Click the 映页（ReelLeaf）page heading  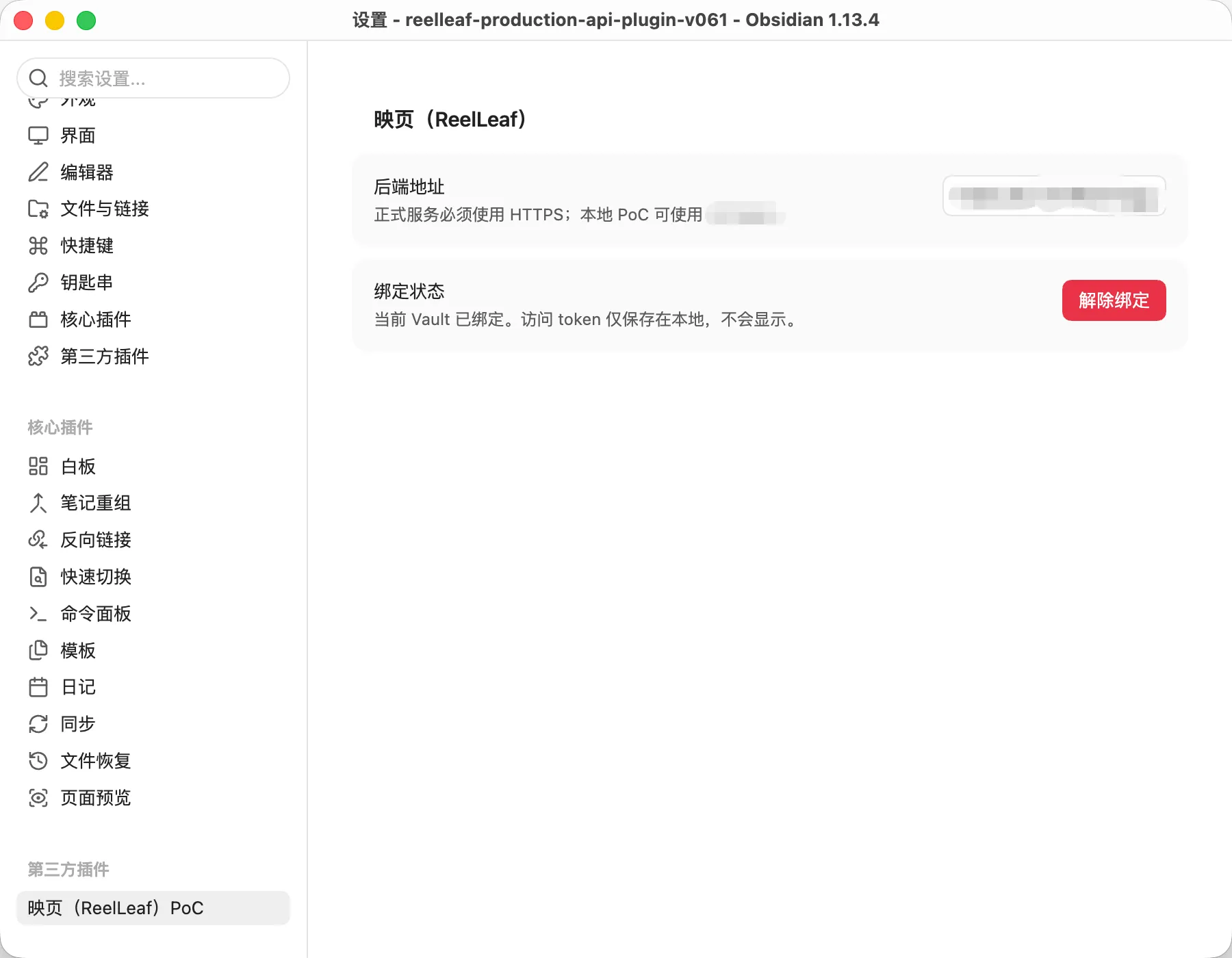point(450,120)
